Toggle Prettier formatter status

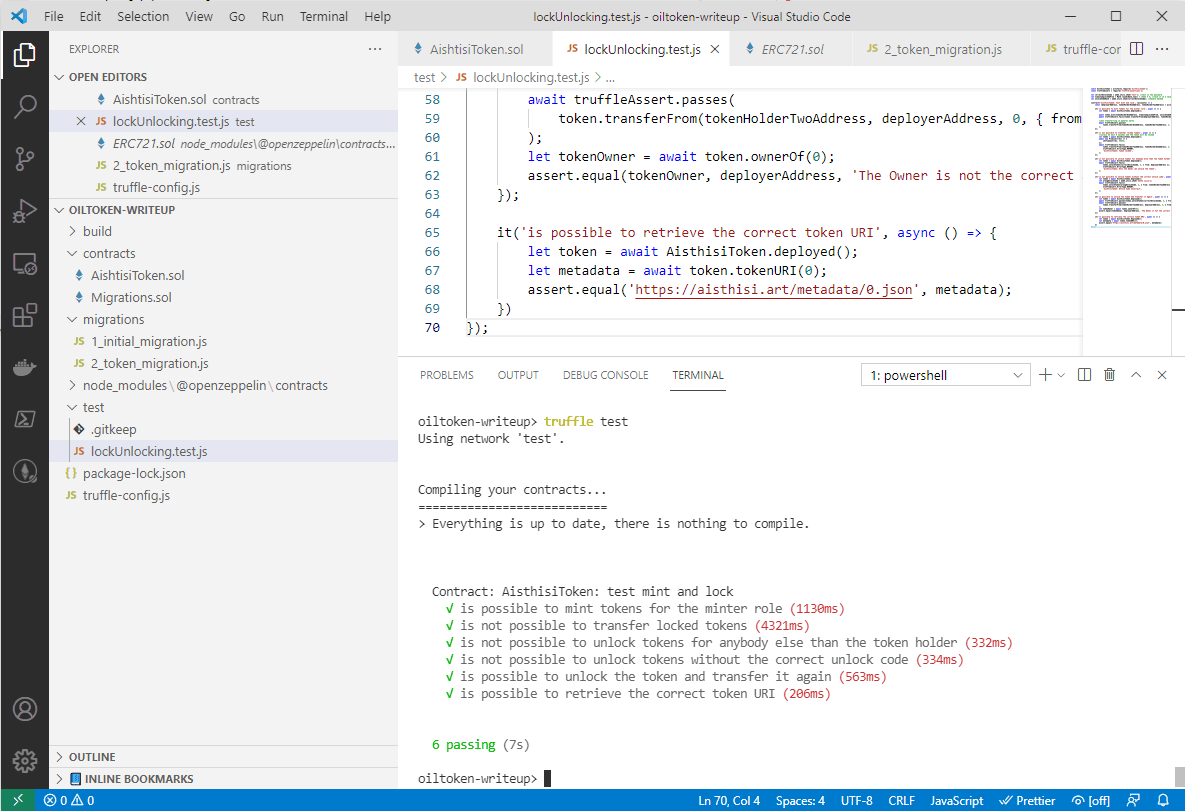1027,800
